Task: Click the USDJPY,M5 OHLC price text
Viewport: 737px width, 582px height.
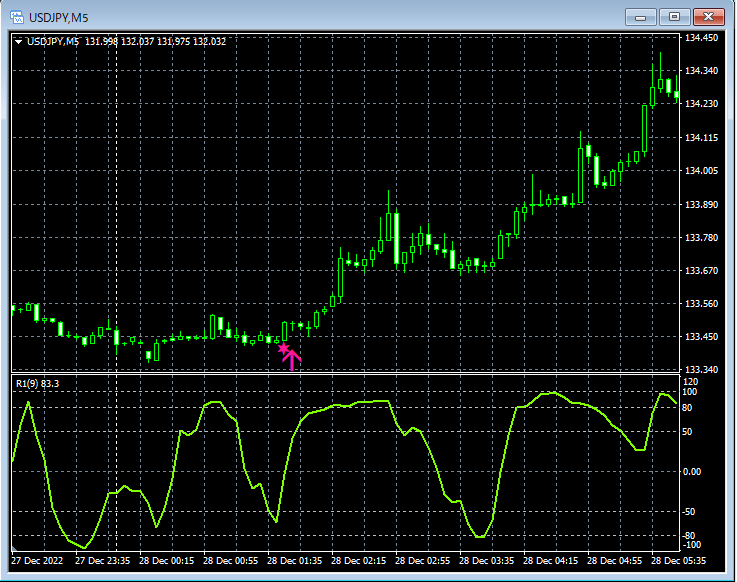Action: [x=126, y=42]
